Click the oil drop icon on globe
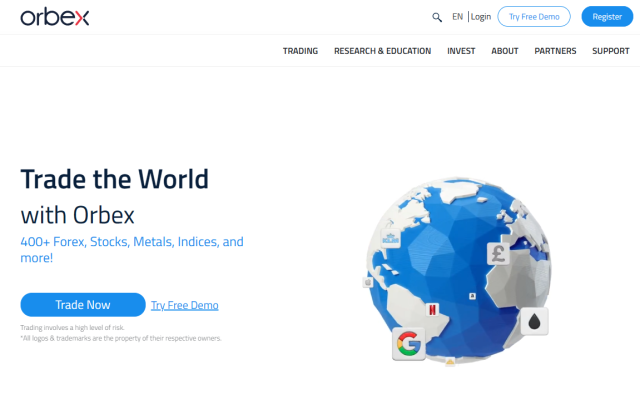This screenshot has width=640, height=410. tap(534, 321)
